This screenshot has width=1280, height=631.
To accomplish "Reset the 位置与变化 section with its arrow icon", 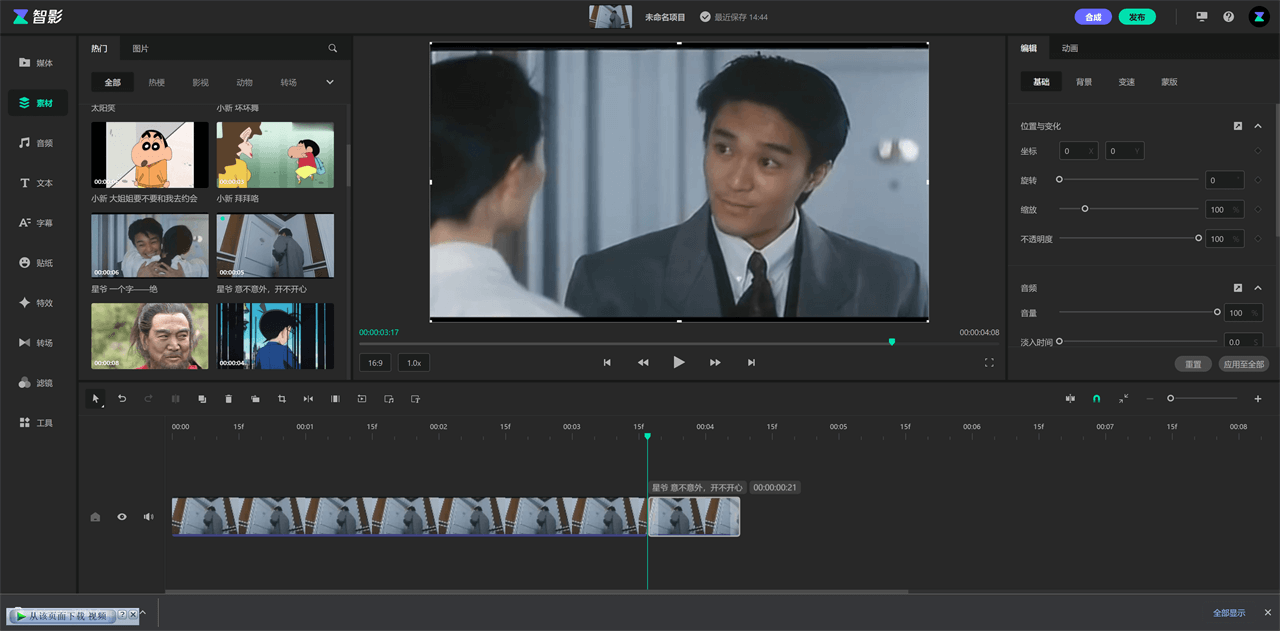I will (x=1238, y=126).
